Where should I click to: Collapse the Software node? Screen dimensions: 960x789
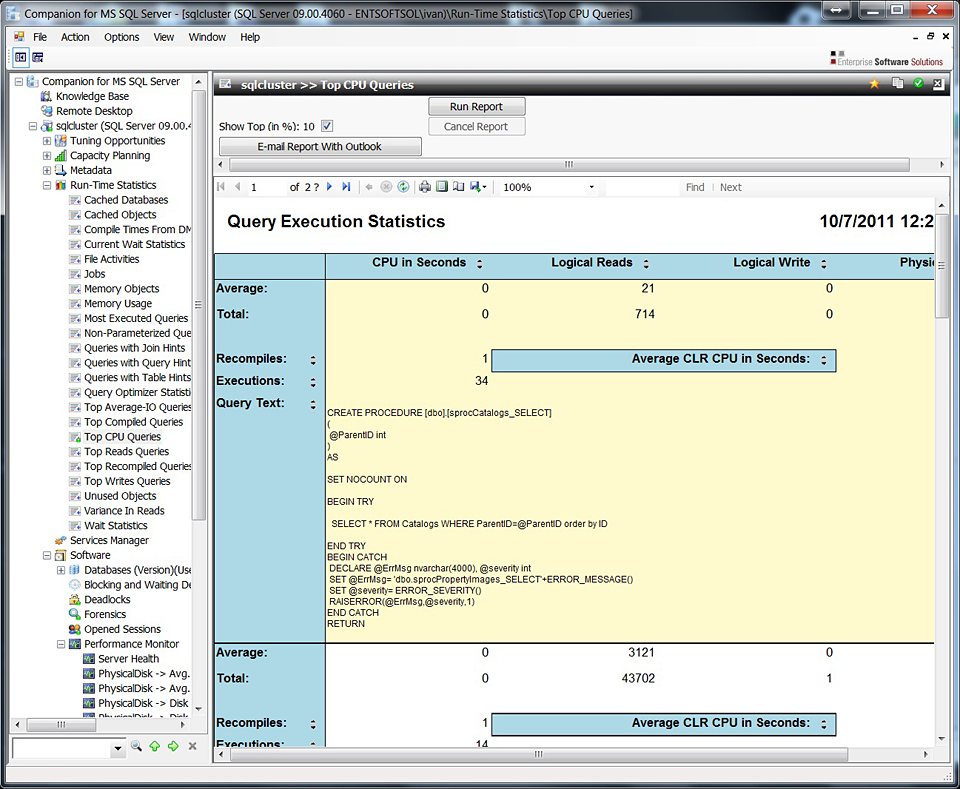(47, 555)
